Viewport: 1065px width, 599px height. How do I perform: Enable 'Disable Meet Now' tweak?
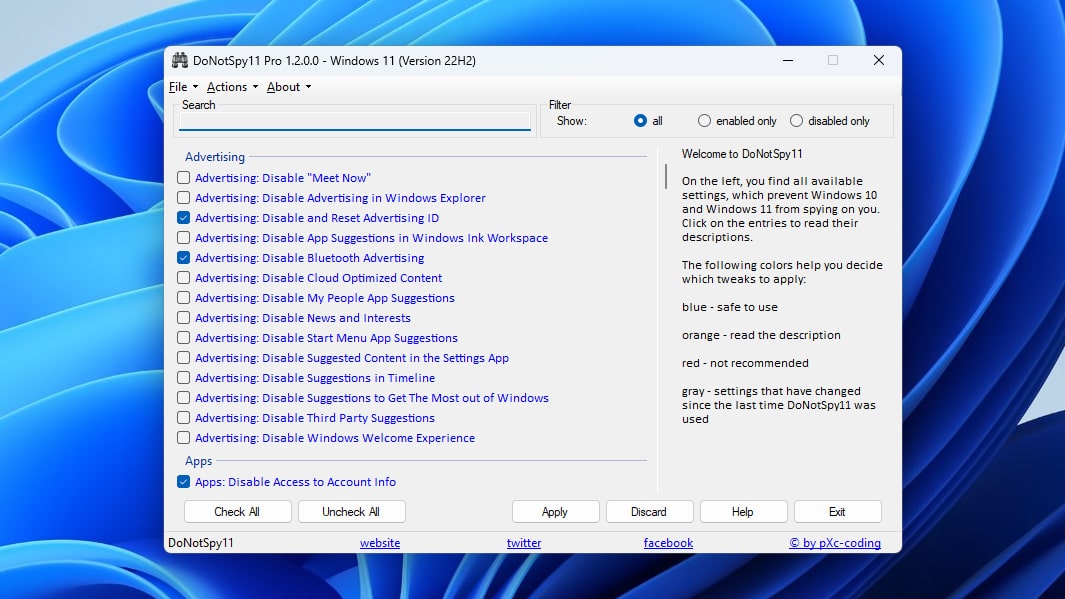pyautogui.click(x=183, y=177)
